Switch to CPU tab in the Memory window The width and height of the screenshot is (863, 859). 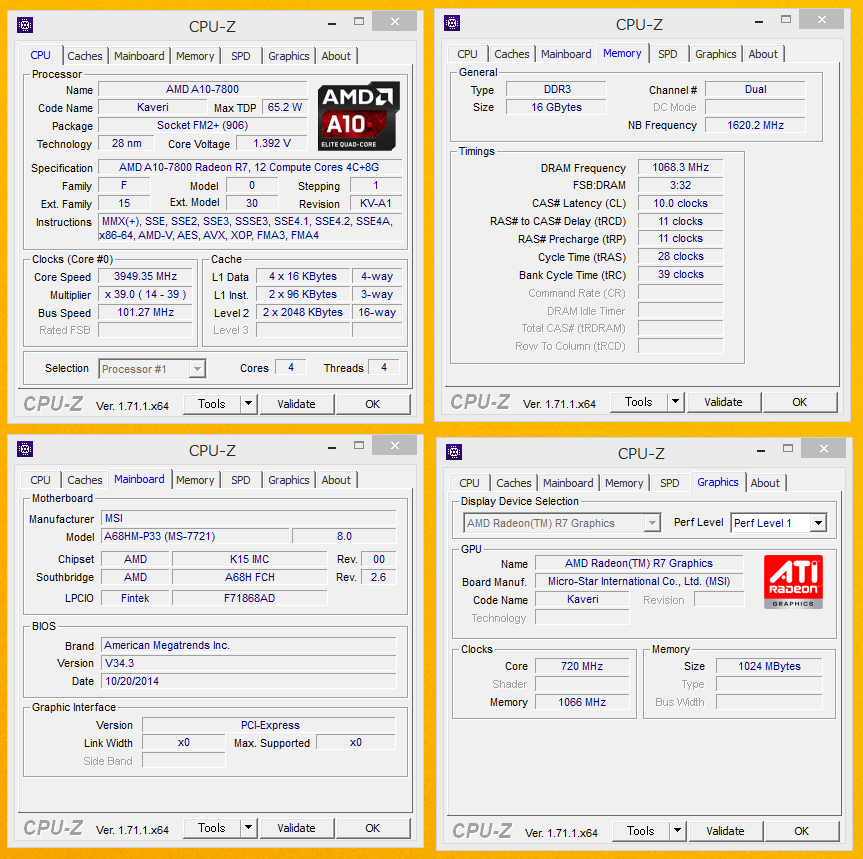(467, 54)
